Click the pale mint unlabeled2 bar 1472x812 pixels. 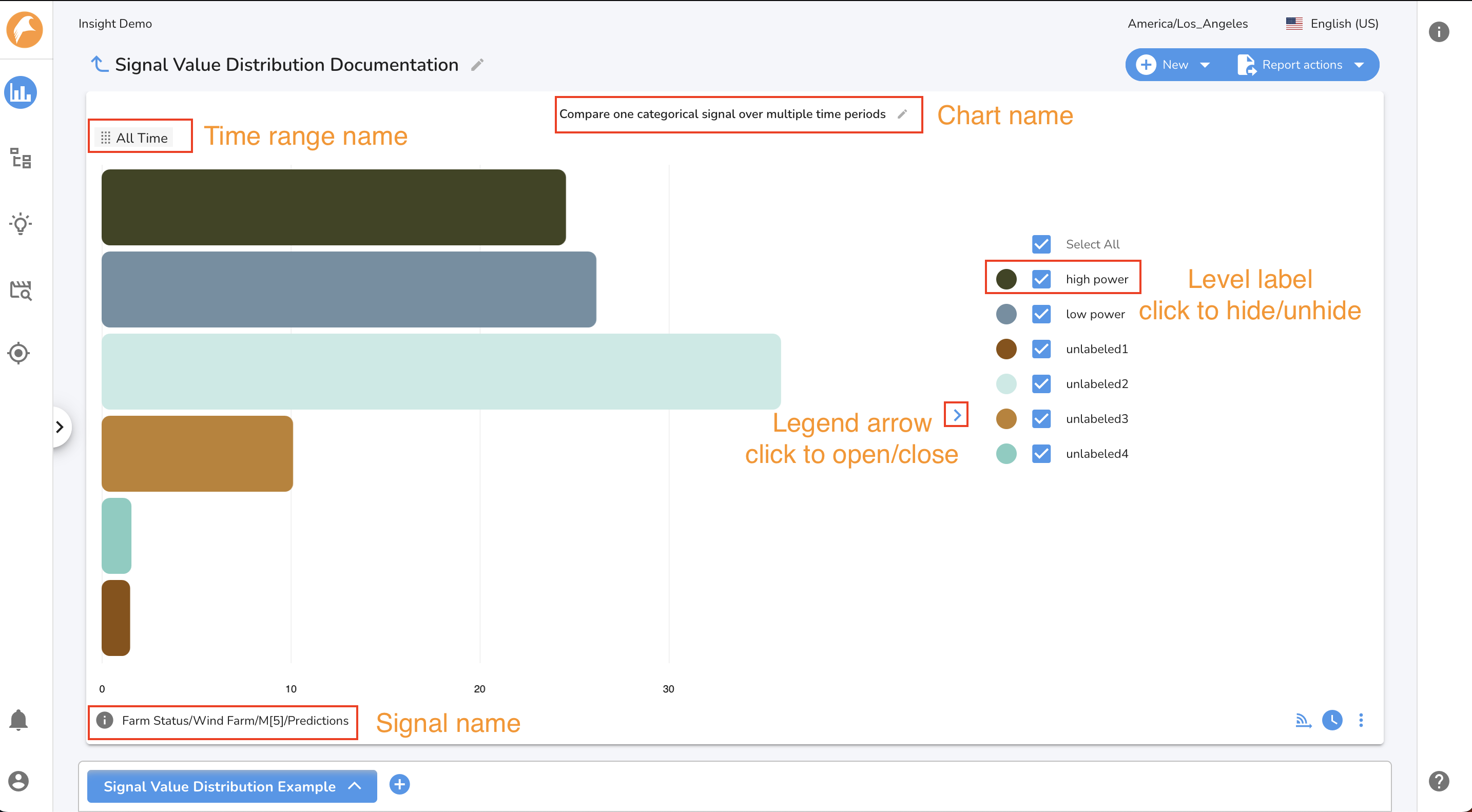point(441,372)
